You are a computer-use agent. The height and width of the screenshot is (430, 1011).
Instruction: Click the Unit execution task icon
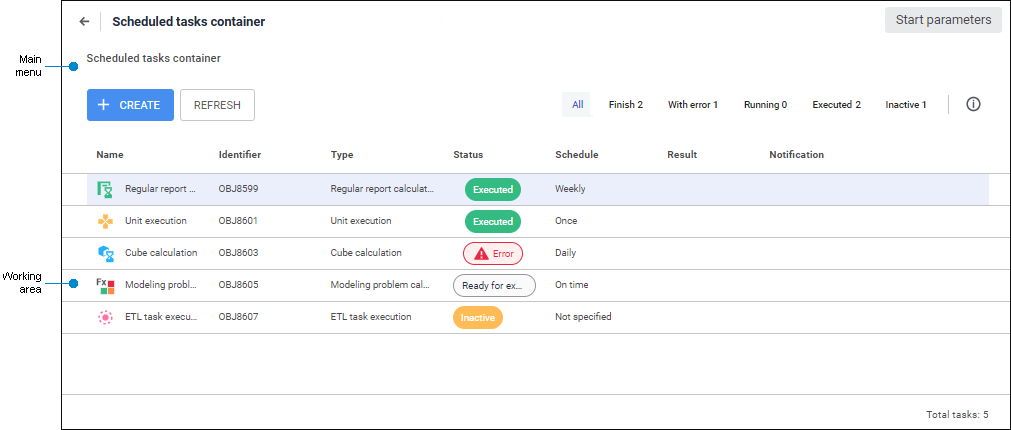(105, 221)
